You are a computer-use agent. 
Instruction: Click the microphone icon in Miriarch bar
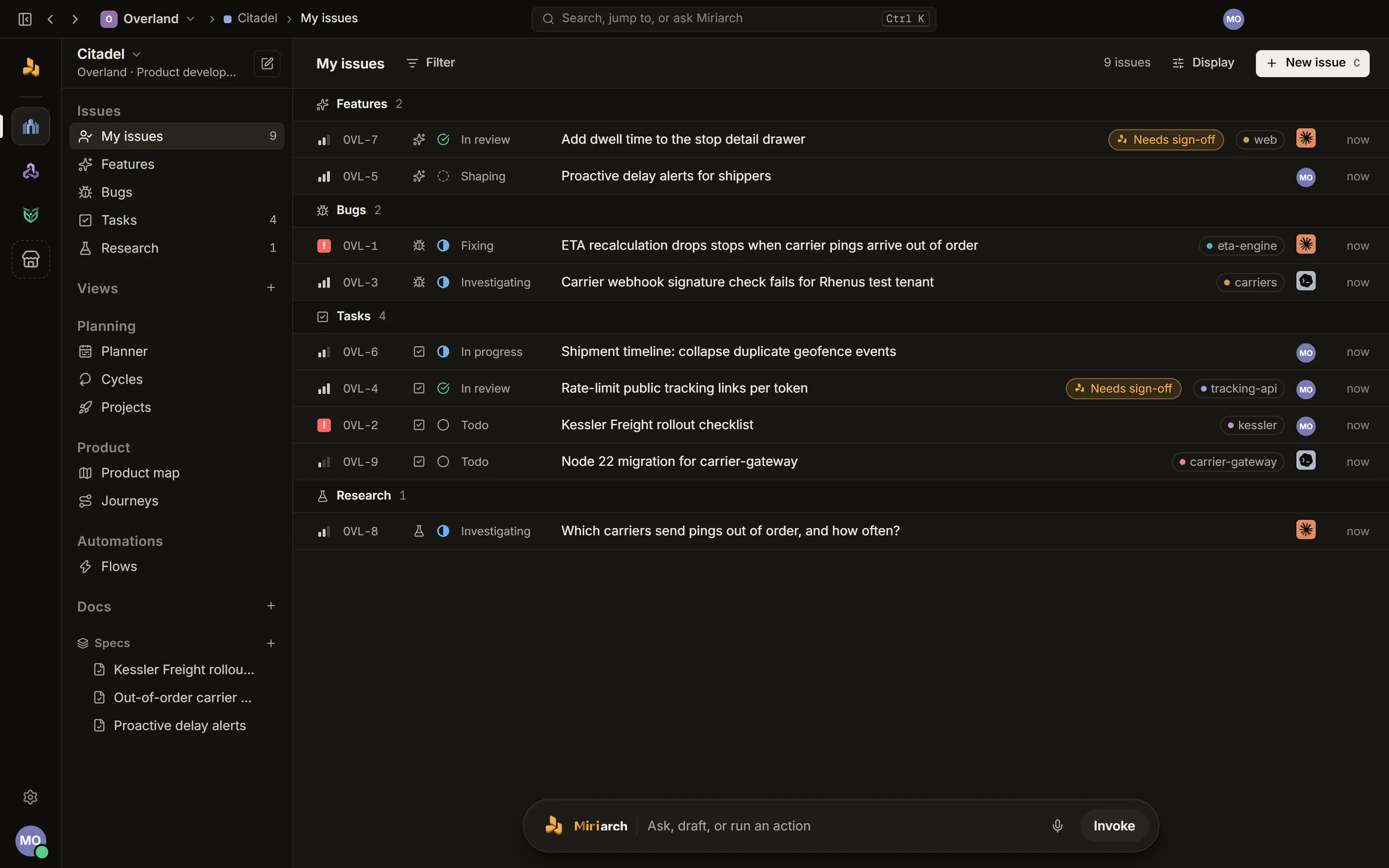1057,826
